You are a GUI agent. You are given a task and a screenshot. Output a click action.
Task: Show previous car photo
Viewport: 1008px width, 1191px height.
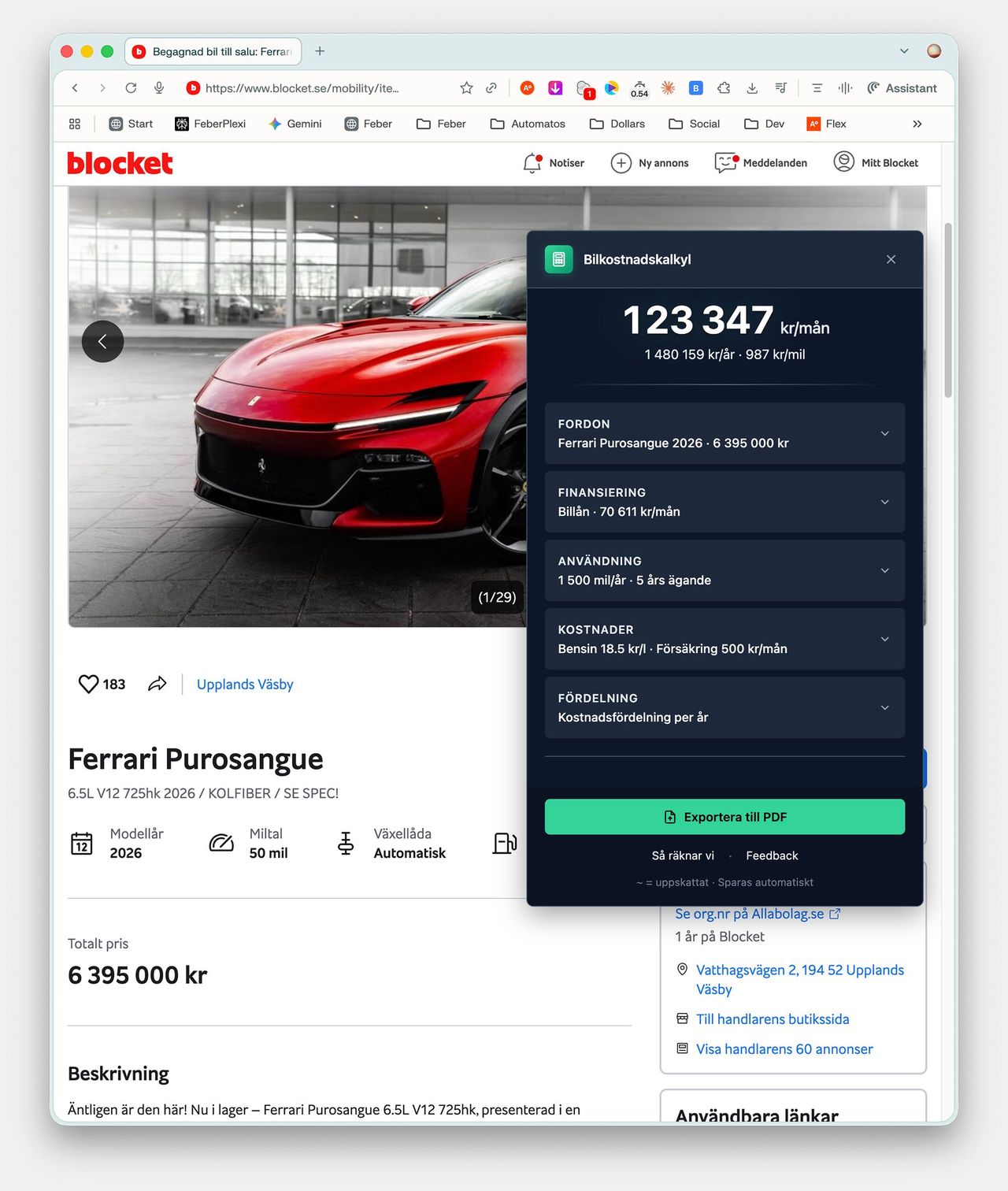click(102, 342)
